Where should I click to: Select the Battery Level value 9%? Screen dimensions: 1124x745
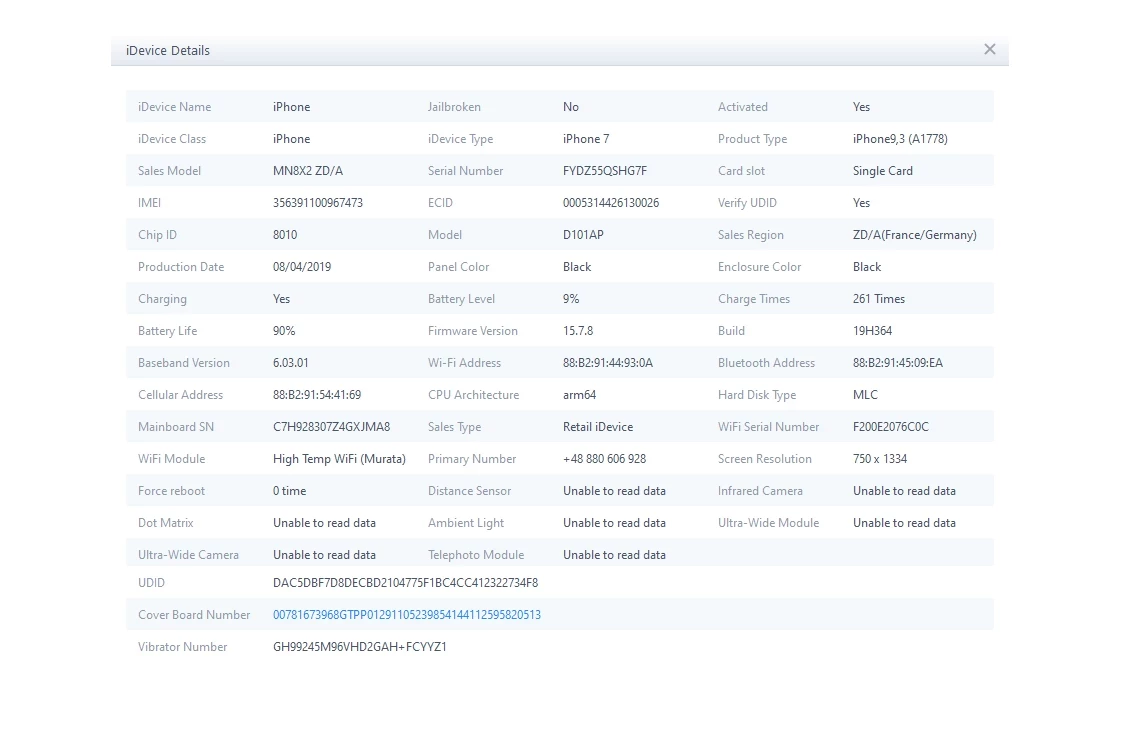coord(571,299)
